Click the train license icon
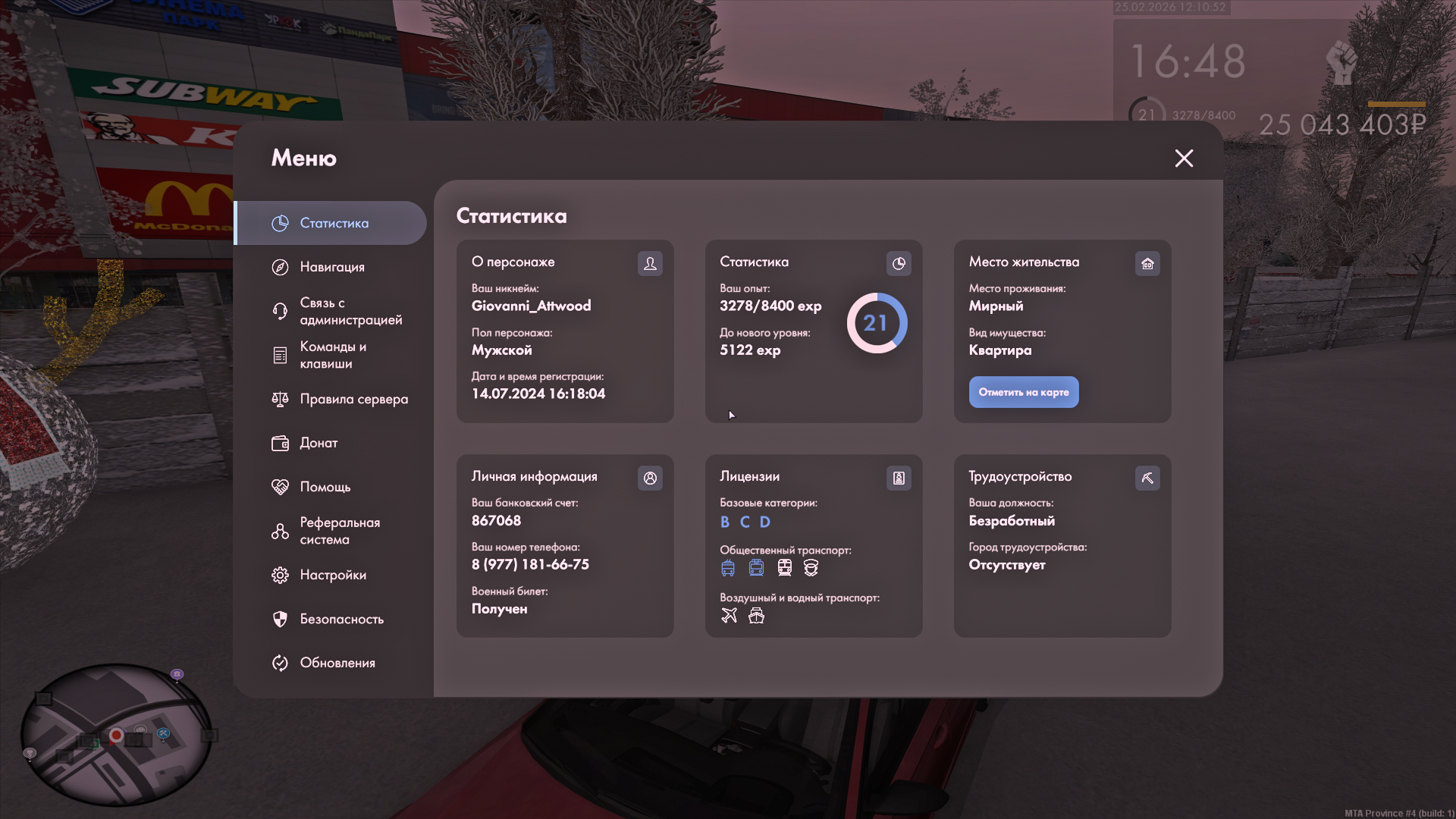Image resolution: width=1456 pixels, height=819 pixels. 785,567
